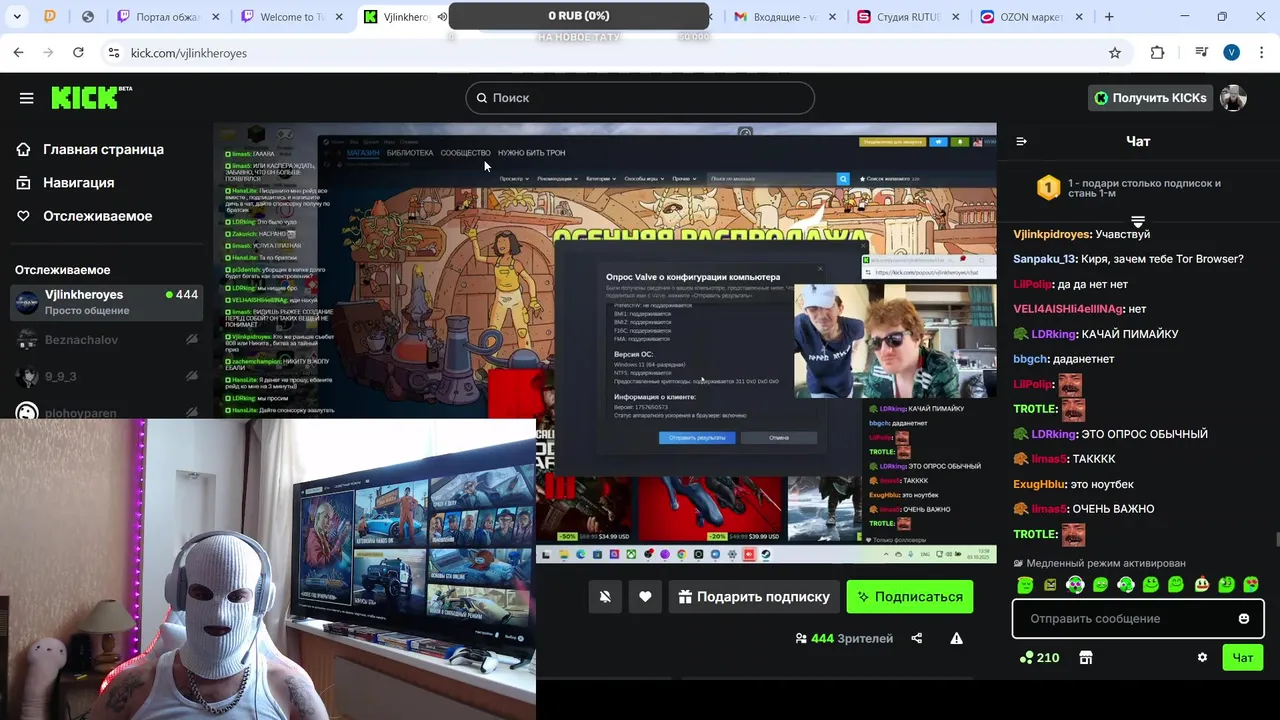Open the Chrome profile V avatar
Screen dimensions: 1280x720
[x=1232, y=53]
